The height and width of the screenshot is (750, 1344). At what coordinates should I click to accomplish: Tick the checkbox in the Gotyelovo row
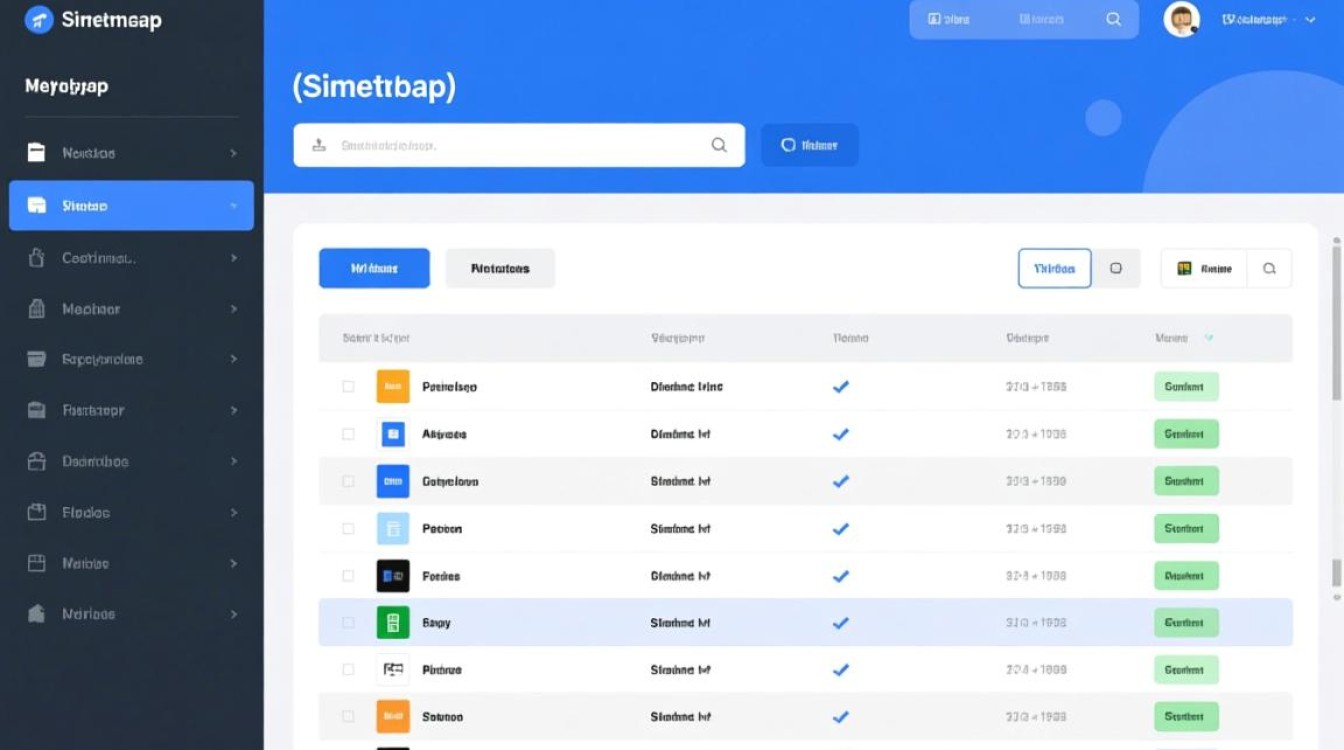(x=348, y=481)
